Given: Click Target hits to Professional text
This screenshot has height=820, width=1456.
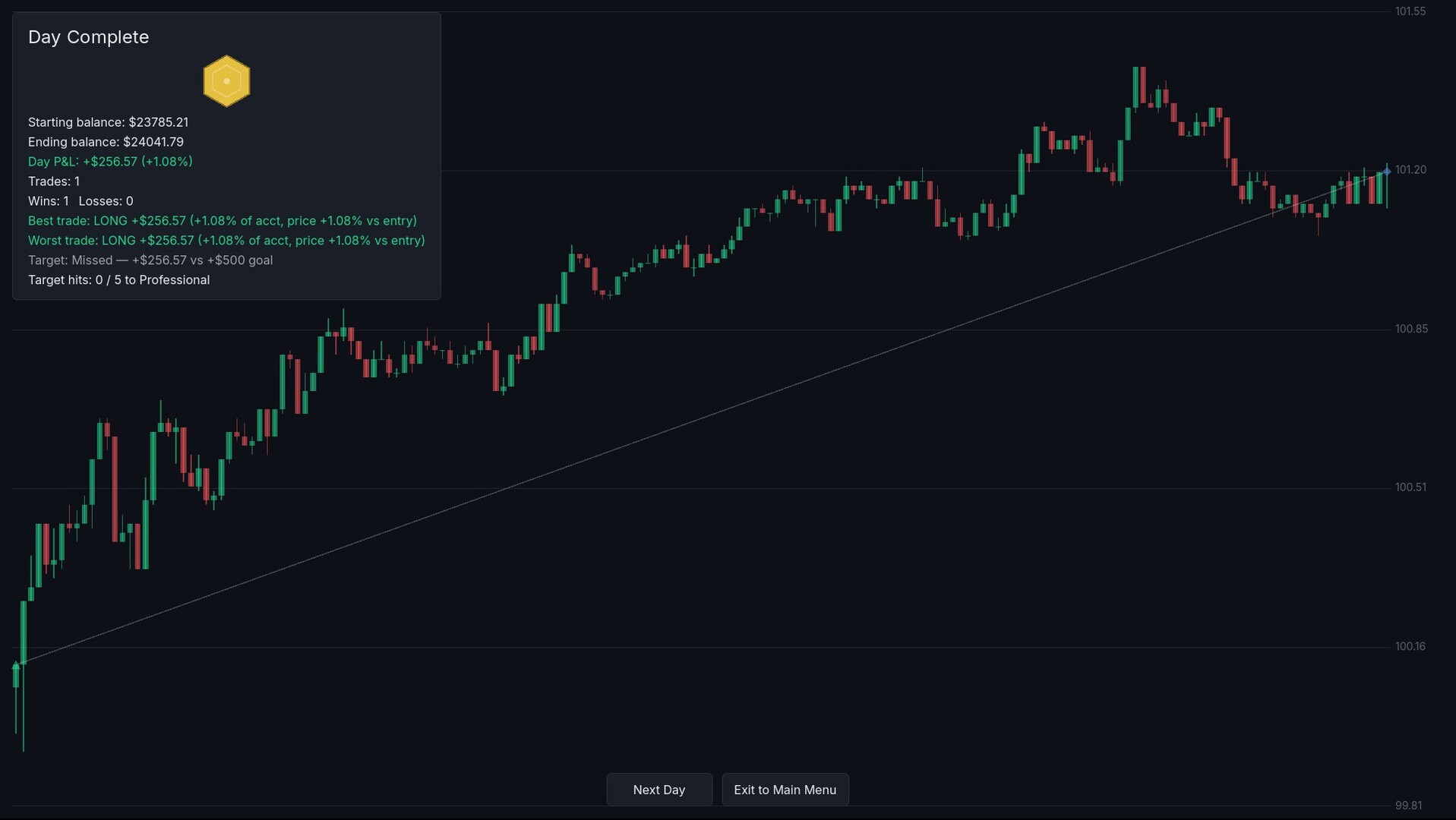Looking at the screenshot, I should (119, 280).
